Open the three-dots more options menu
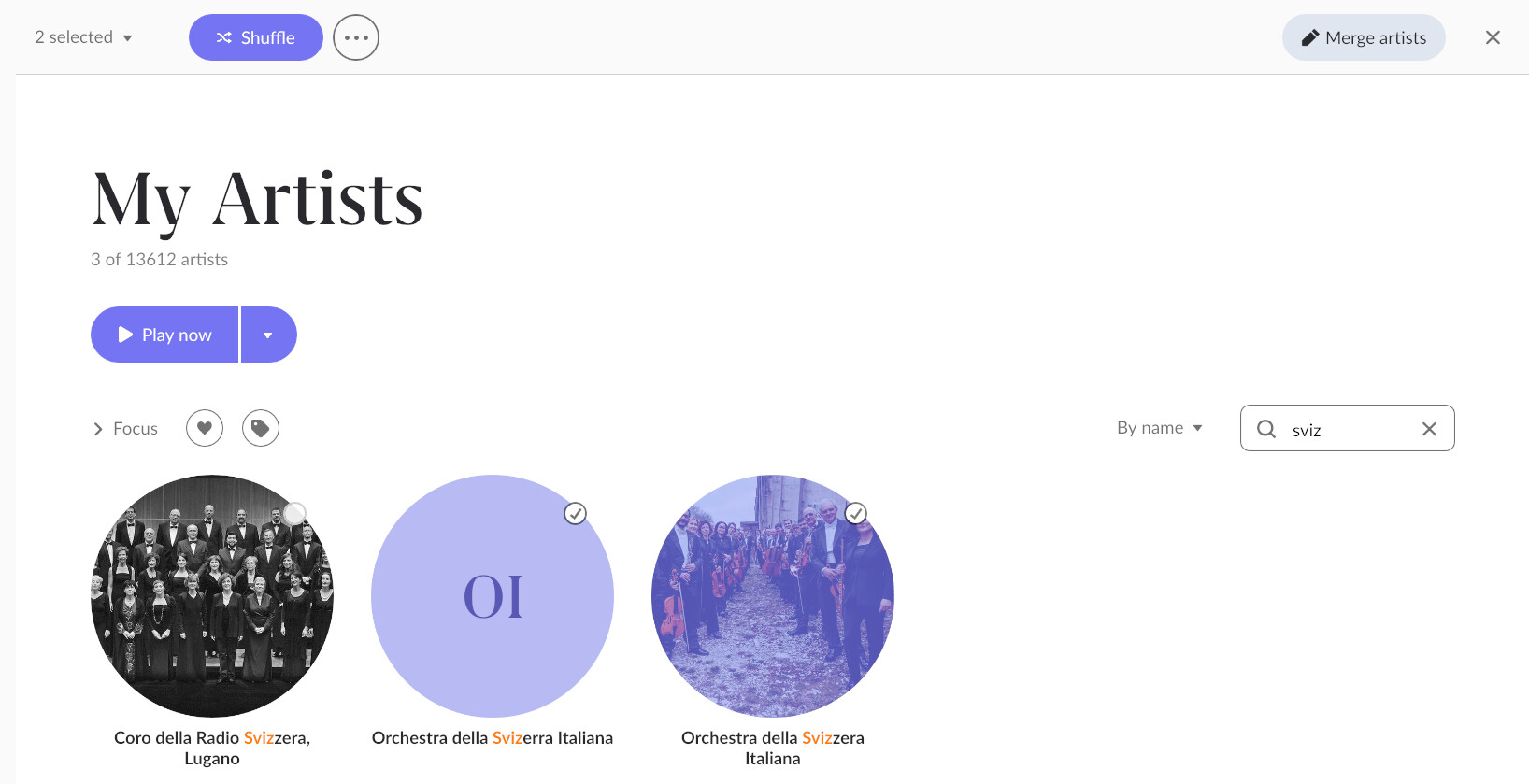This screenshot has height=784, width=1529. point(356,37)
